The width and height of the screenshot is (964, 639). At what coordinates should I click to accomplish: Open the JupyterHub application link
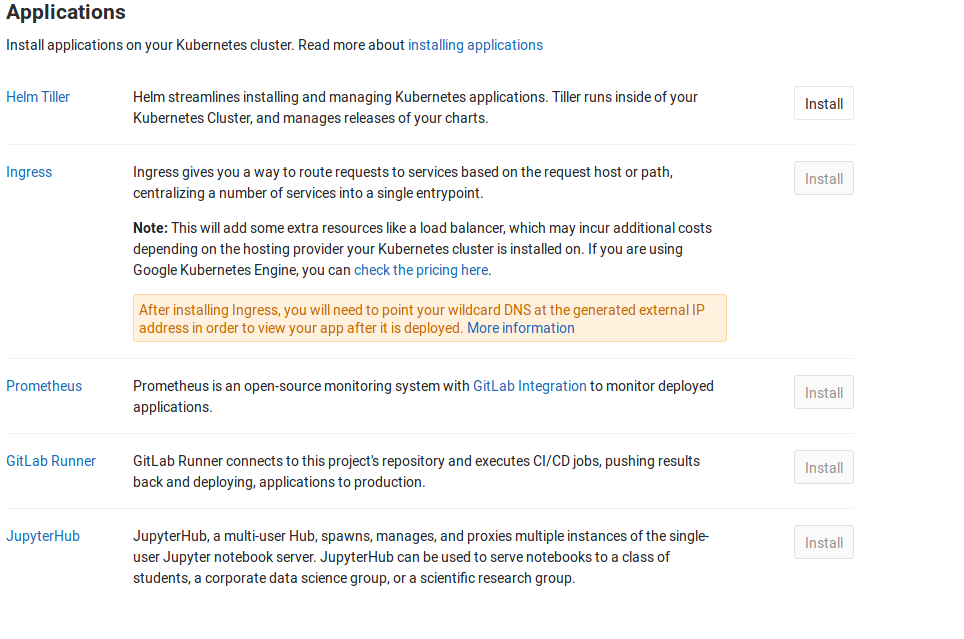(x=42, y=536)
